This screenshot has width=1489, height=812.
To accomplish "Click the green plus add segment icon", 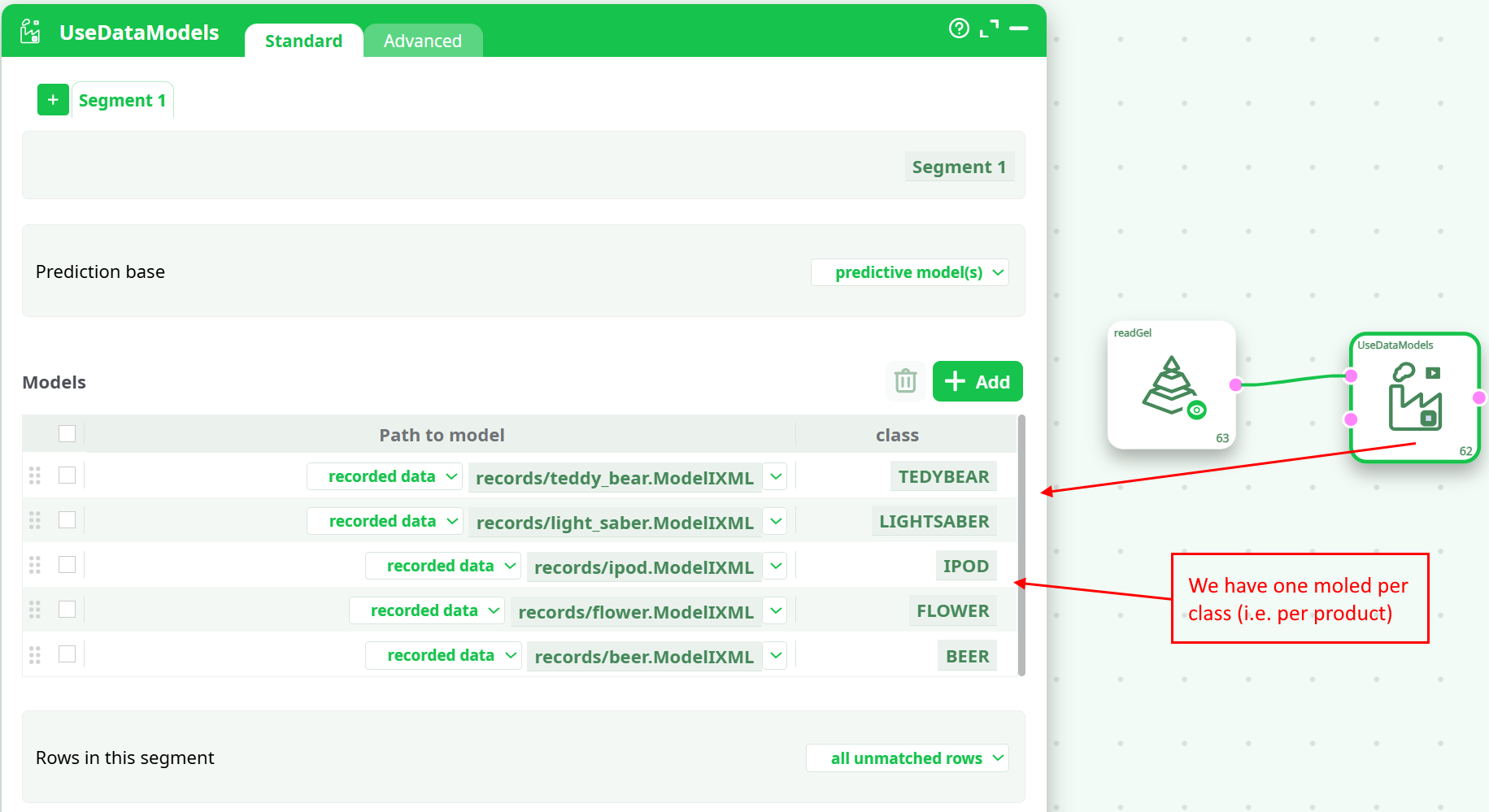I will [x=53, y=100].
